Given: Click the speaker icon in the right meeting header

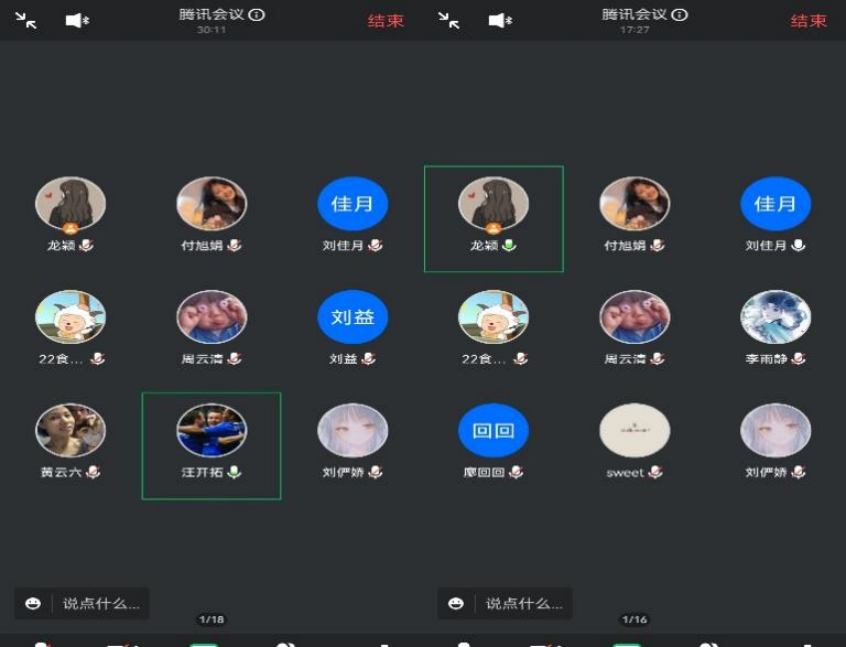Looking at the screenshot, I should (x=500, y=21).
